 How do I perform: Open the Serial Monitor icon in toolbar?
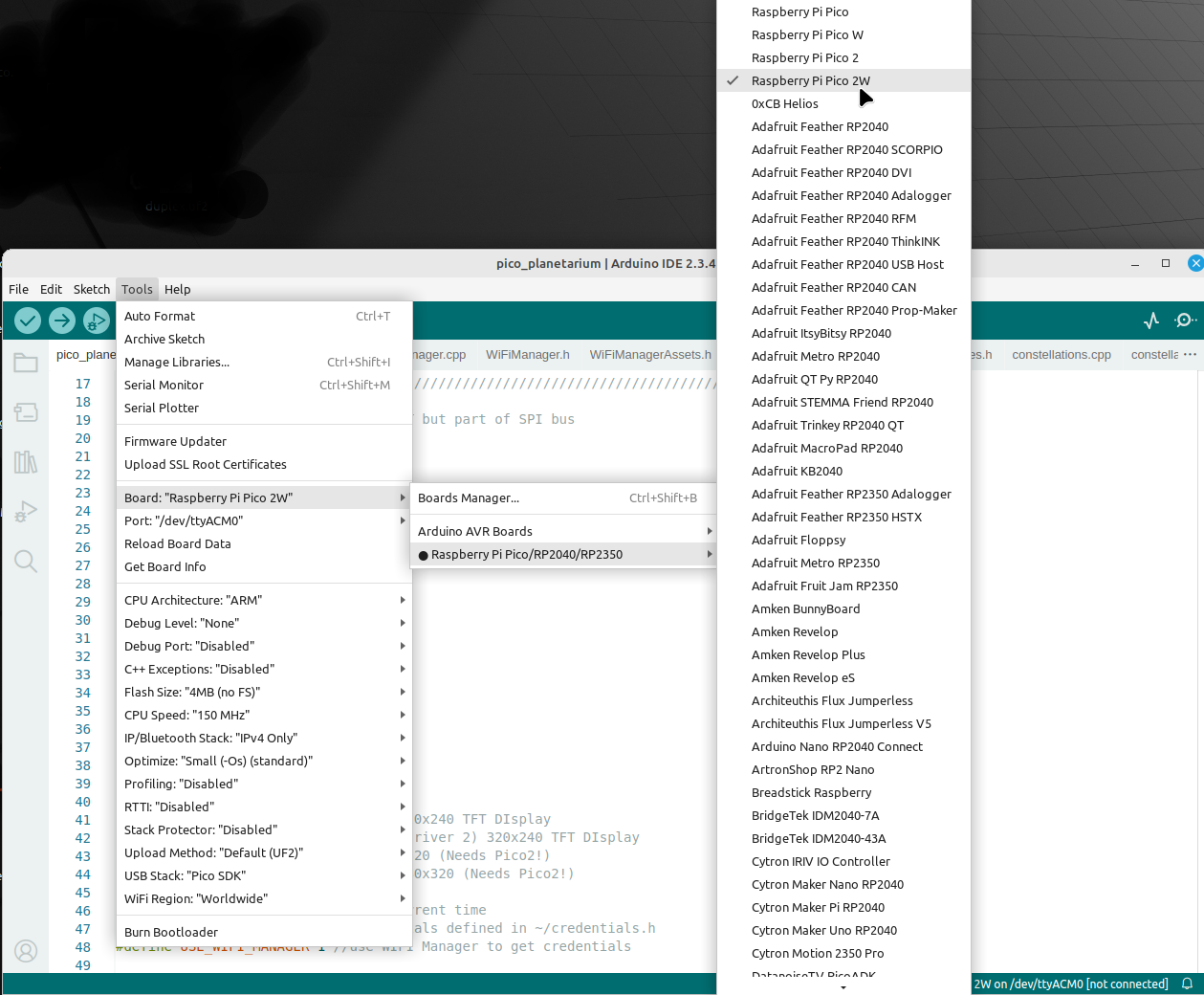click(1185, 321)
